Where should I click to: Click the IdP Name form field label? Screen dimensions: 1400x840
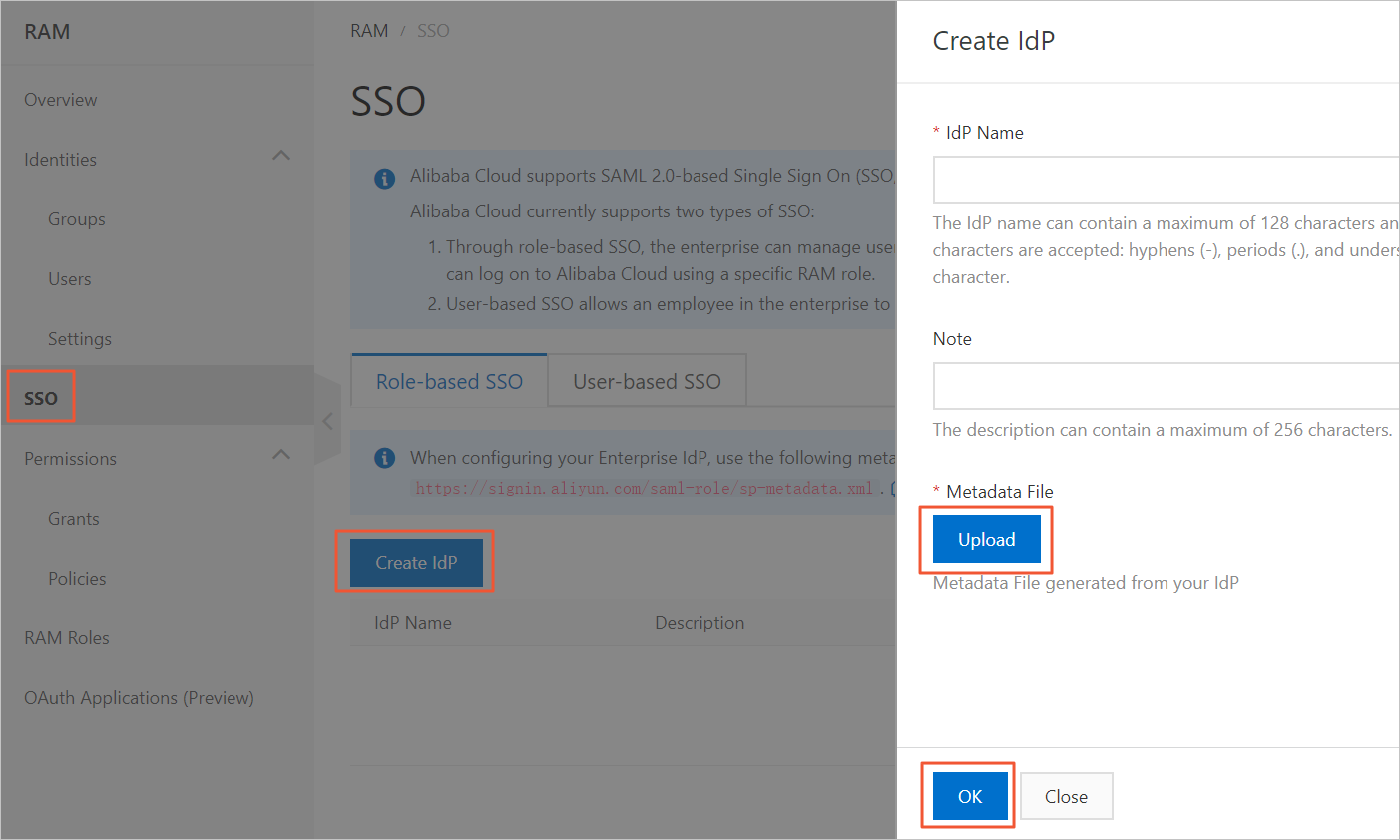985,133
